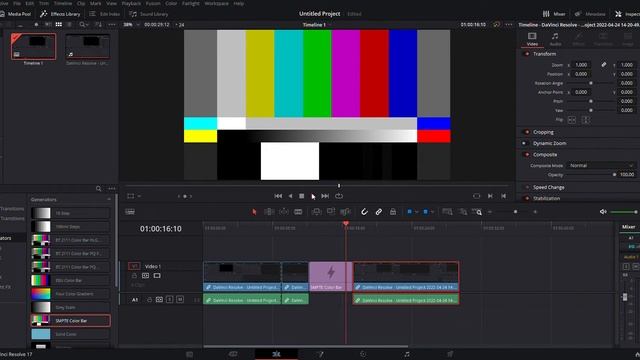Jump to next clip edit point
The height and width of the screenshot is (360, 640).
(490, 196)
